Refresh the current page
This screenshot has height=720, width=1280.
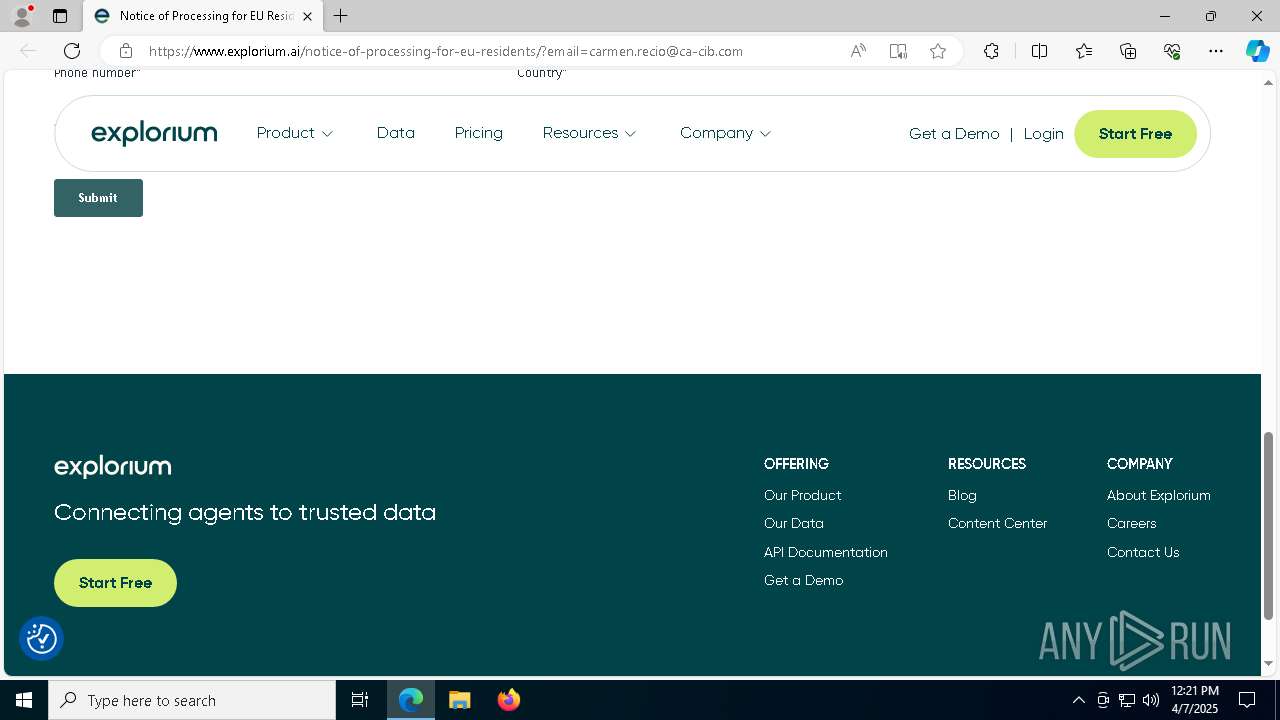[x=72, y=51]
